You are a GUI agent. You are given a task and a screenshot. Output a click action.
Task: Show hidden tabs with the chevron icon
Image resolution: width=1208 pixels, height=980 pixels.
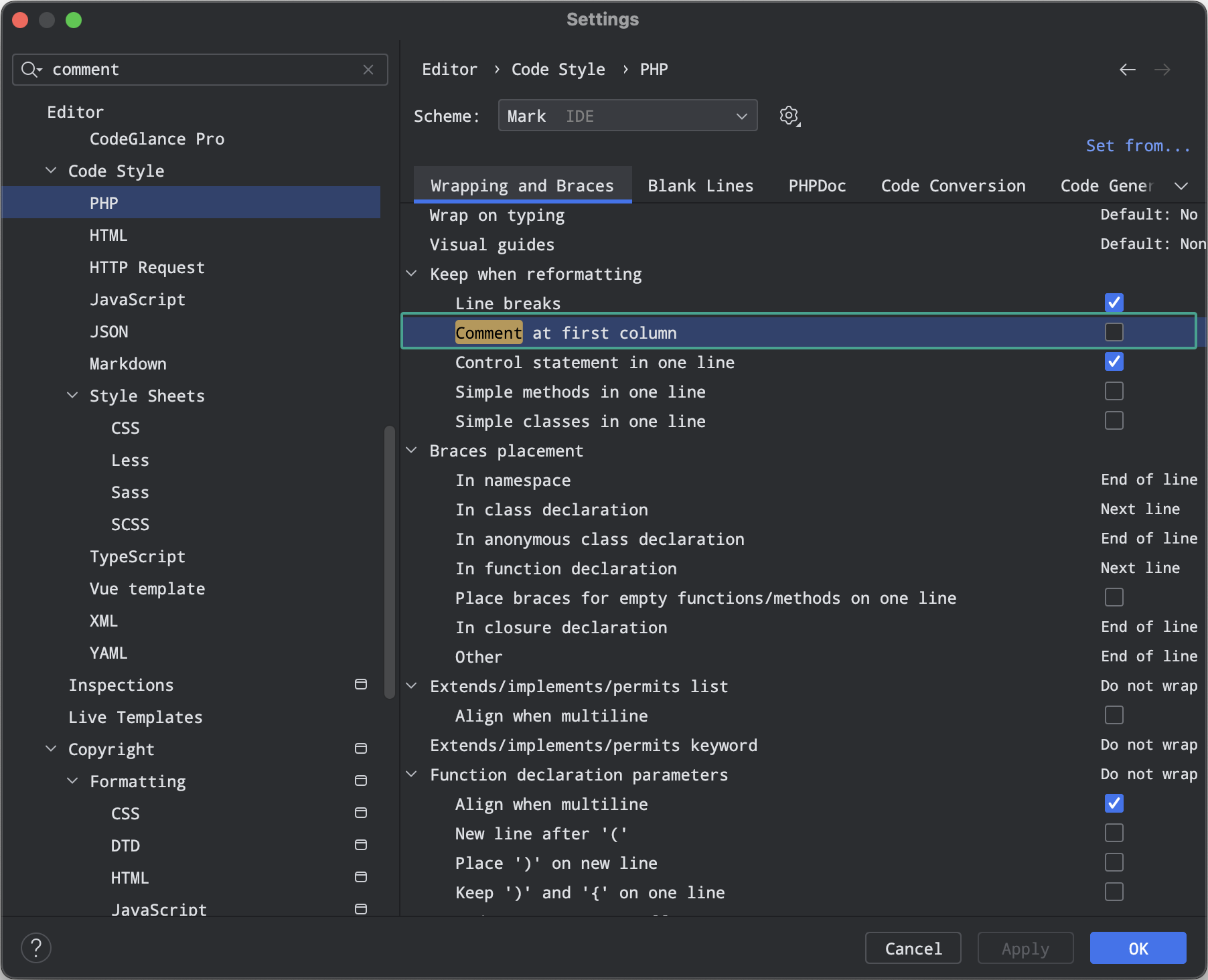pos(1181,186)
